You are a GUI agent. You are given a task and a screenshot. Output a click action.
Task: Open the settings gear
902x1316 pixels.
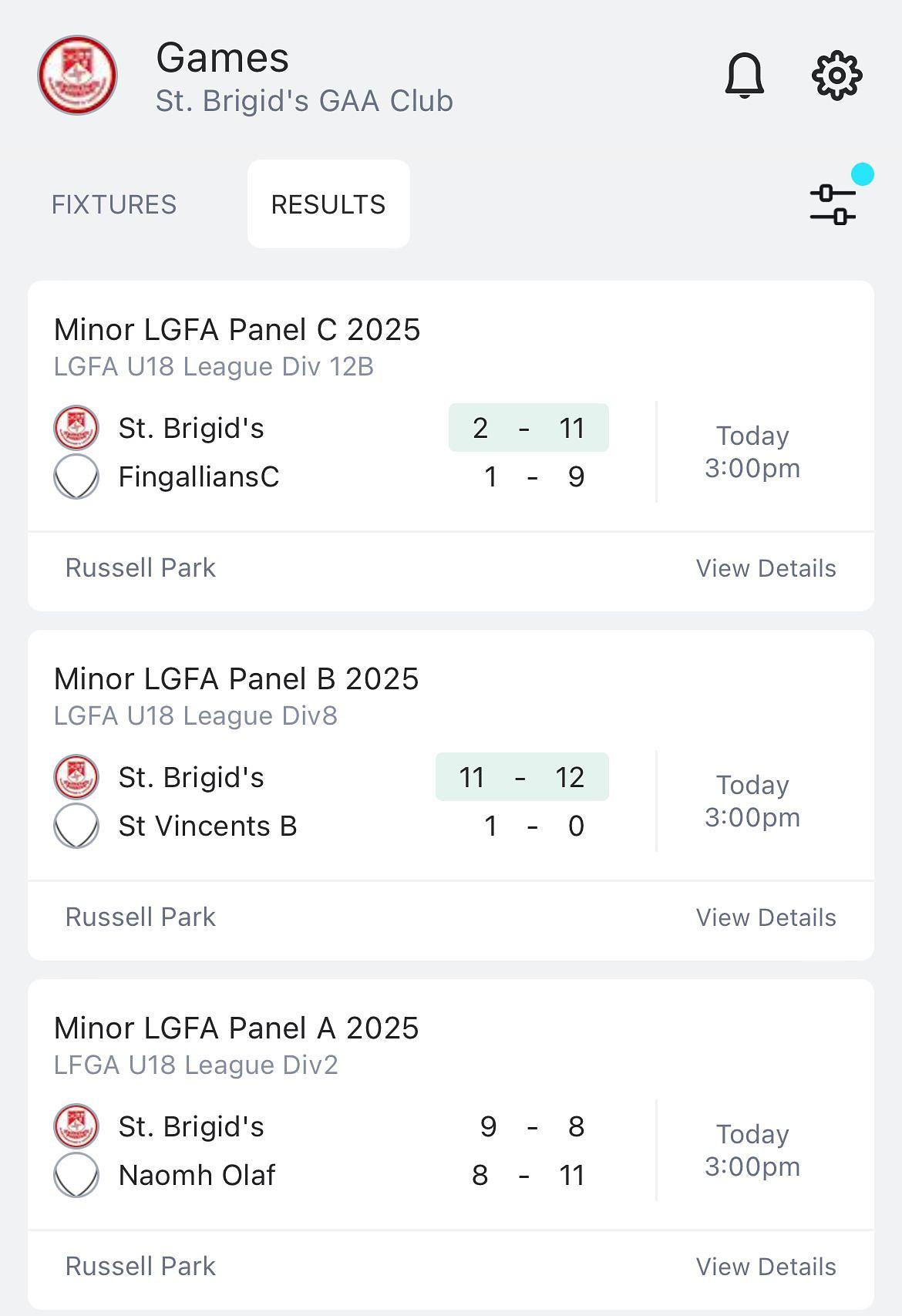(836, 76)
